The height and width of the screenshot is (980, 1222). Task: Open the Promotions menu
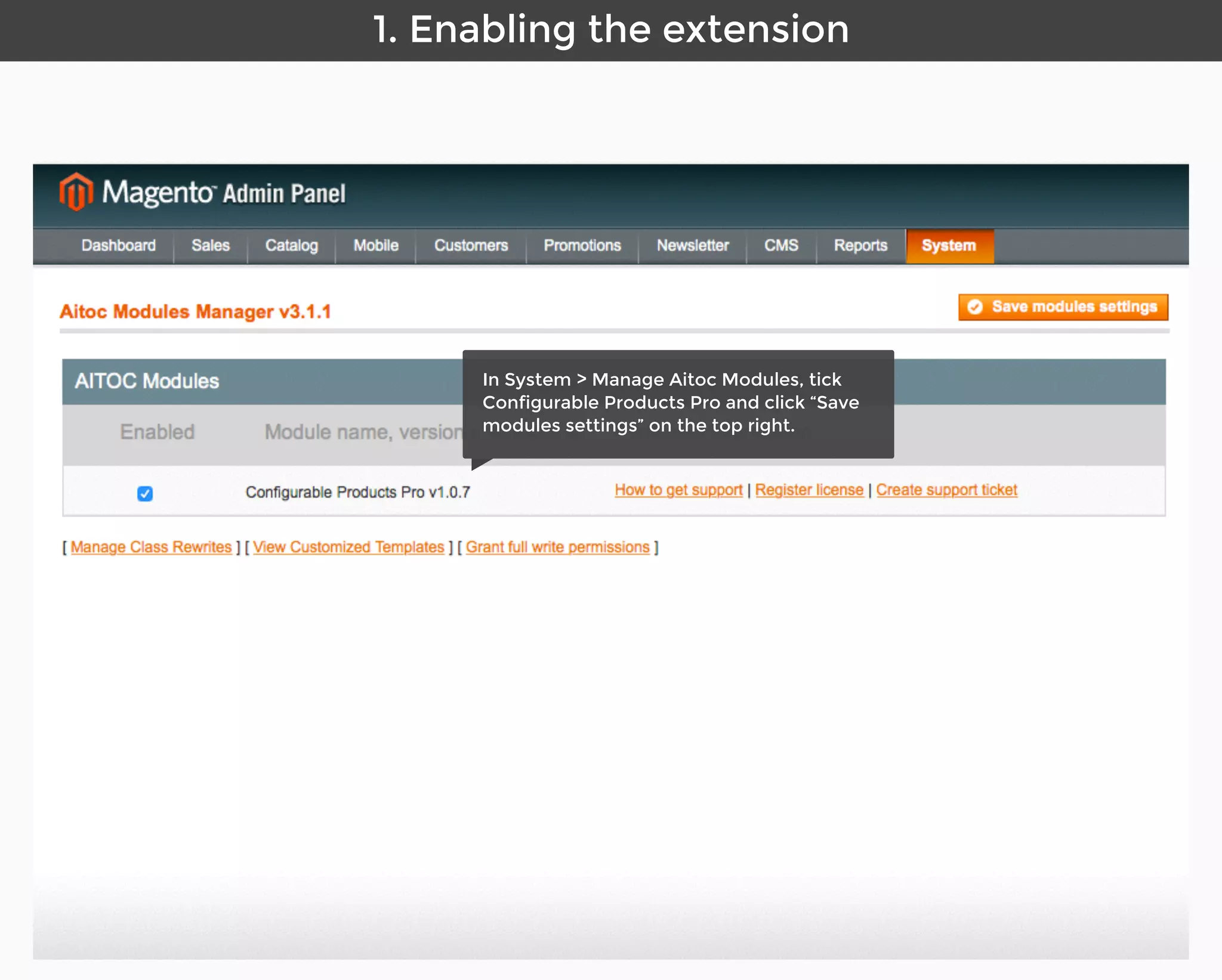point(582,246)
